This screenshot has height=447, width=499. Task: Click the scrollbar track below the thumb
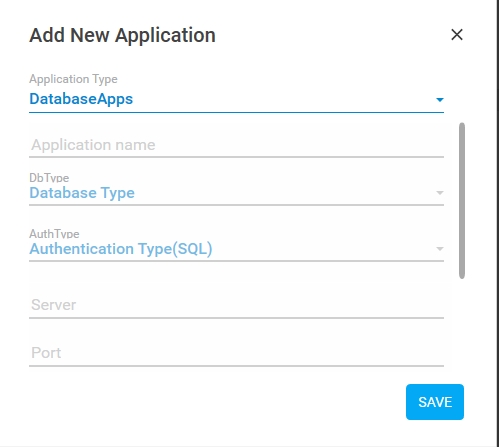click(x=462, y=323)
